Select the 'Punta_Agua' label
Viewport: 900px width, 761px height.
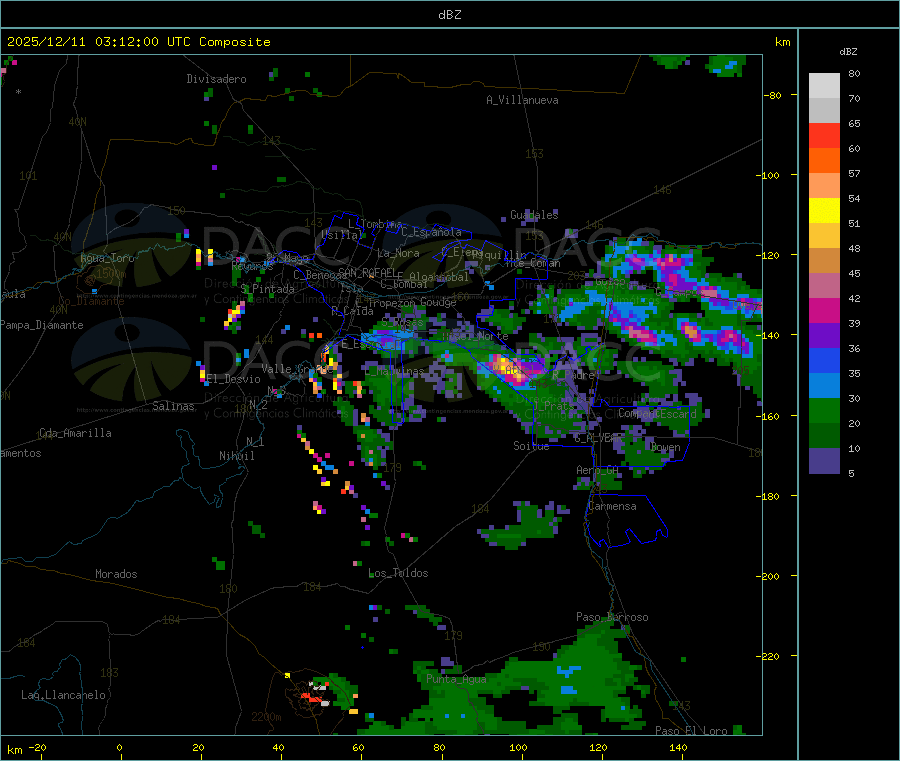[456, 679]
